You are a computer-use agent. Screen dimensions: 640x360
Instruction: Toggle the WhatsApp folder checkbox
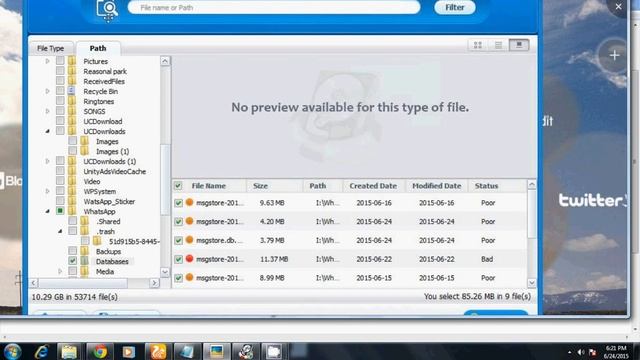click(x=60, y=211)
